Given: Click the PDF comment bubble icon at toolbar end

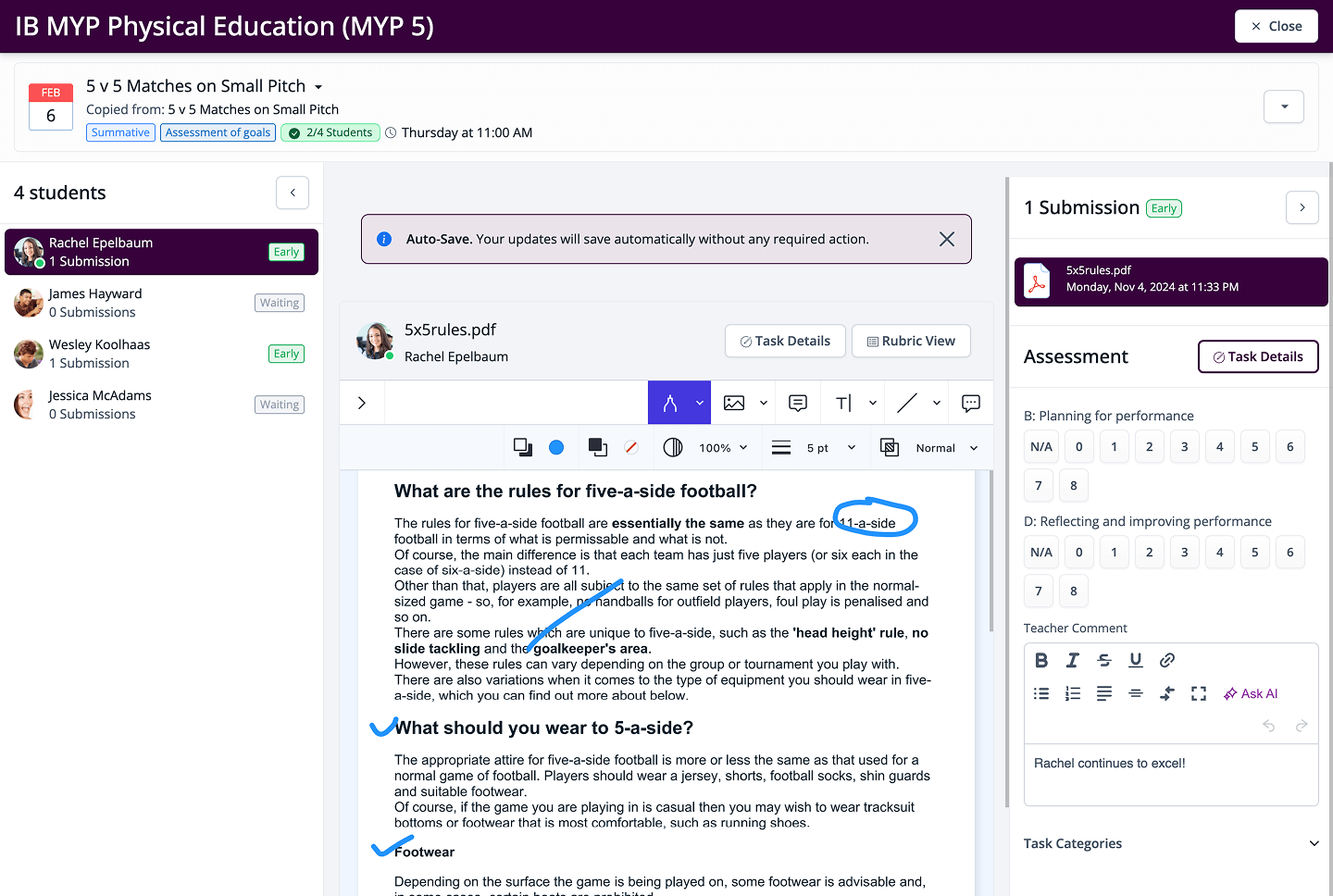Looking at the screenshot, I should tap(971, 403).
